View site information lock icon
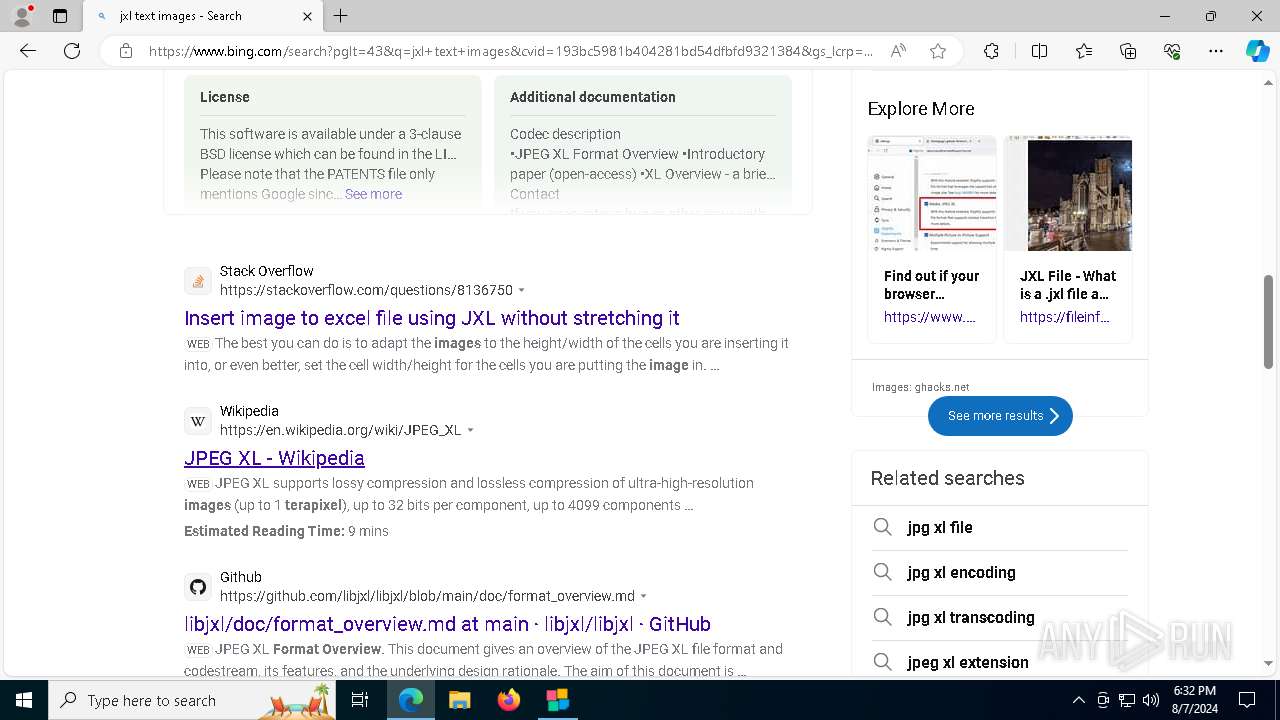Viewport: 1280px width, 720px height. [126, 51]
